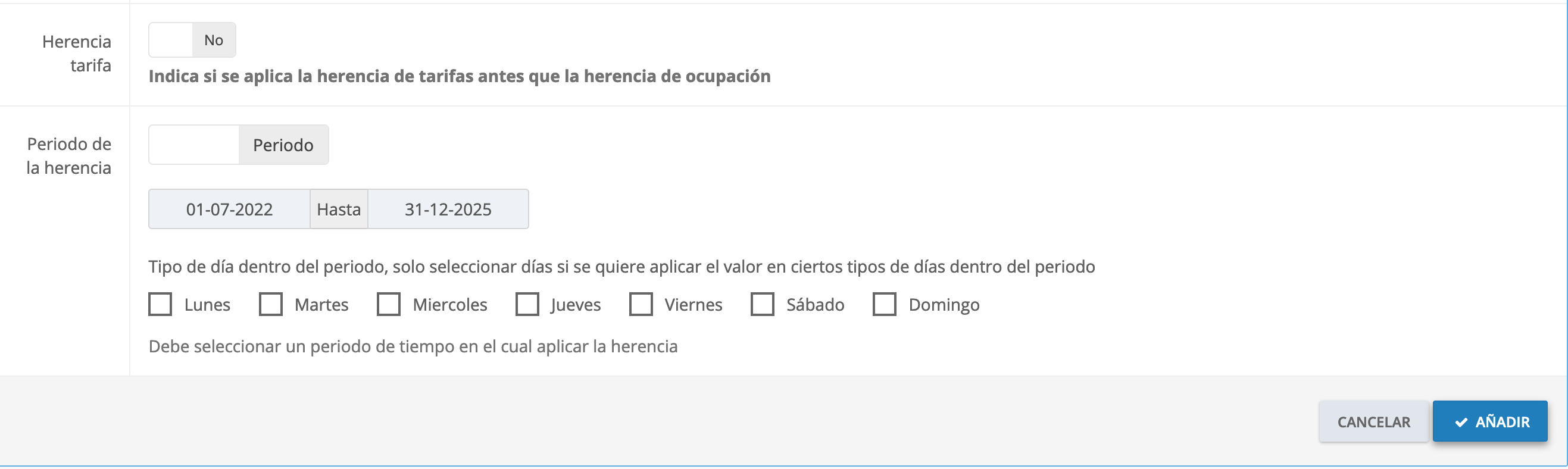Click the Tipo de día instruction text

621,267
